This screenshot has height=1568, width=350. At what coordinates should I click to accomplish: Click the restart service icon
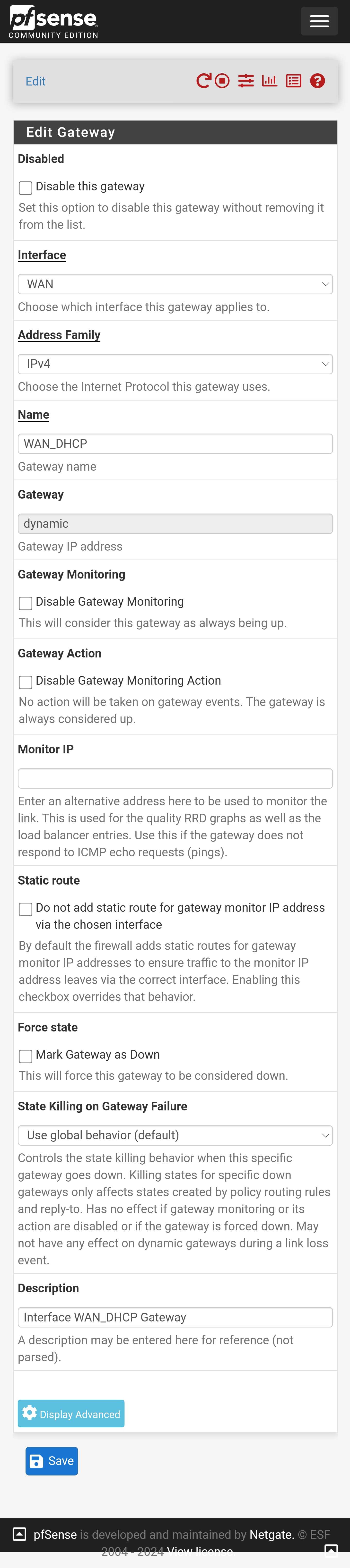tap(203, 81)
